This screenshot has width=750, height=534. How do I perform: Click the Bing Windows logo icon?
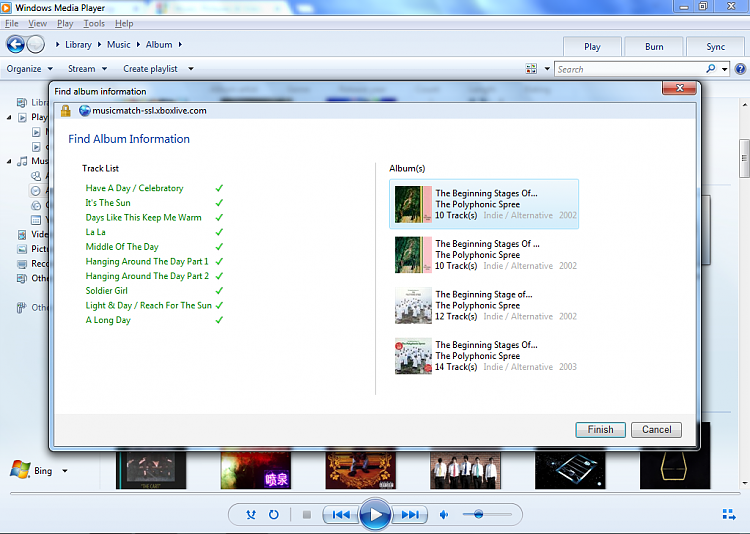point(20,470)
